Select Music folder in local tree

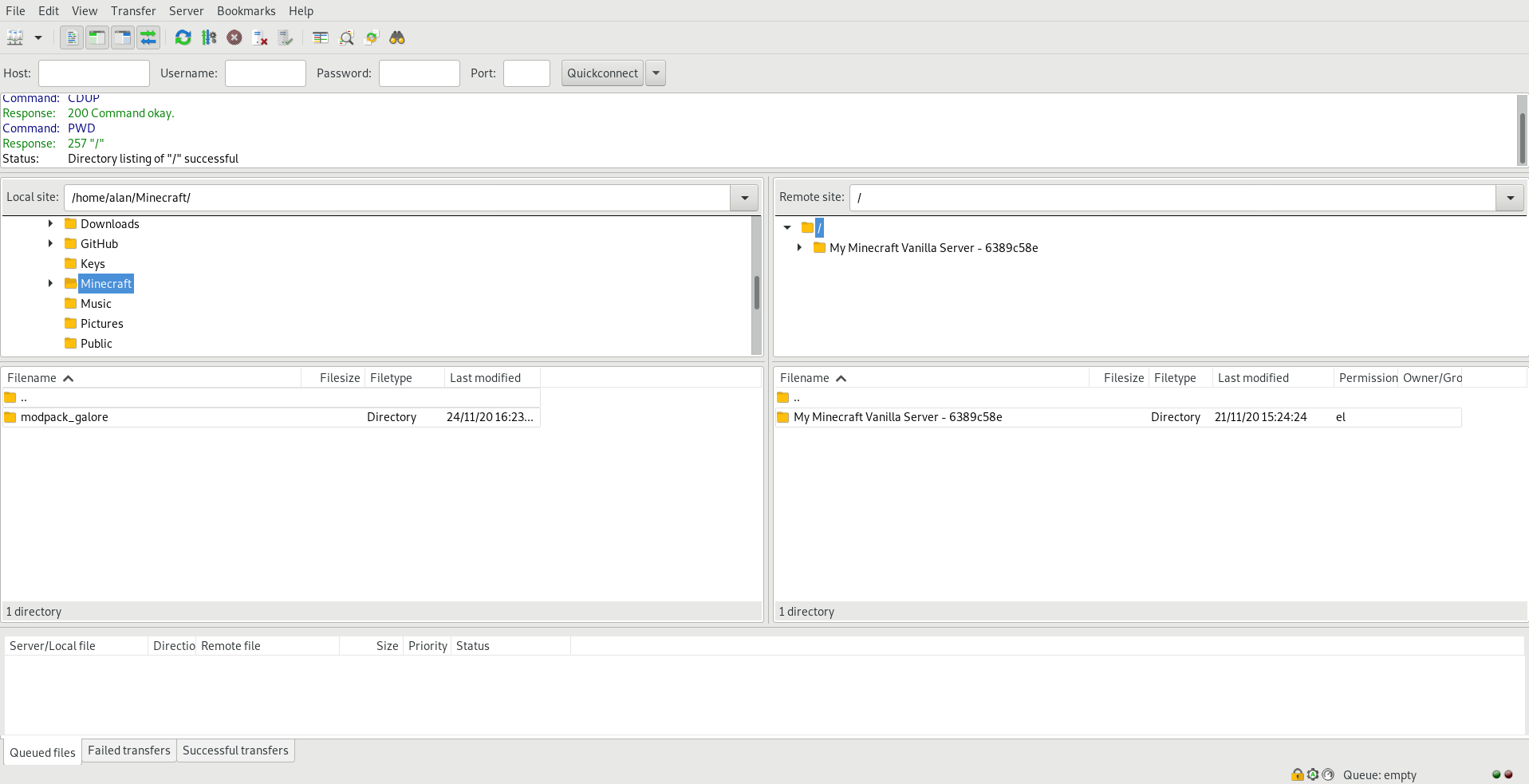[96, 304]
